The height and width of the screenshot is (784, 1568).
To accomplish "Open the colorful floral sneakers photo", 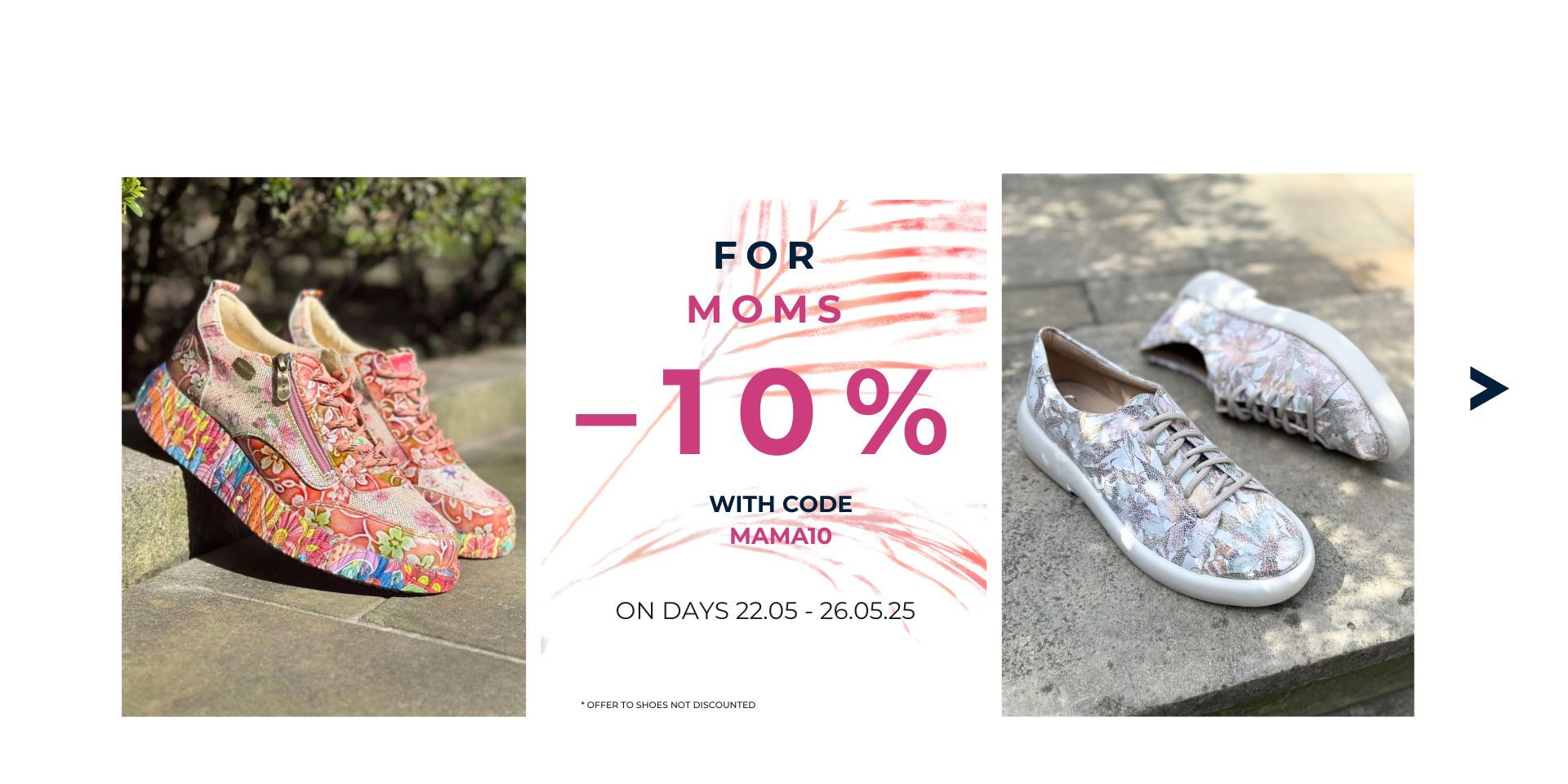I will point(323,447).
